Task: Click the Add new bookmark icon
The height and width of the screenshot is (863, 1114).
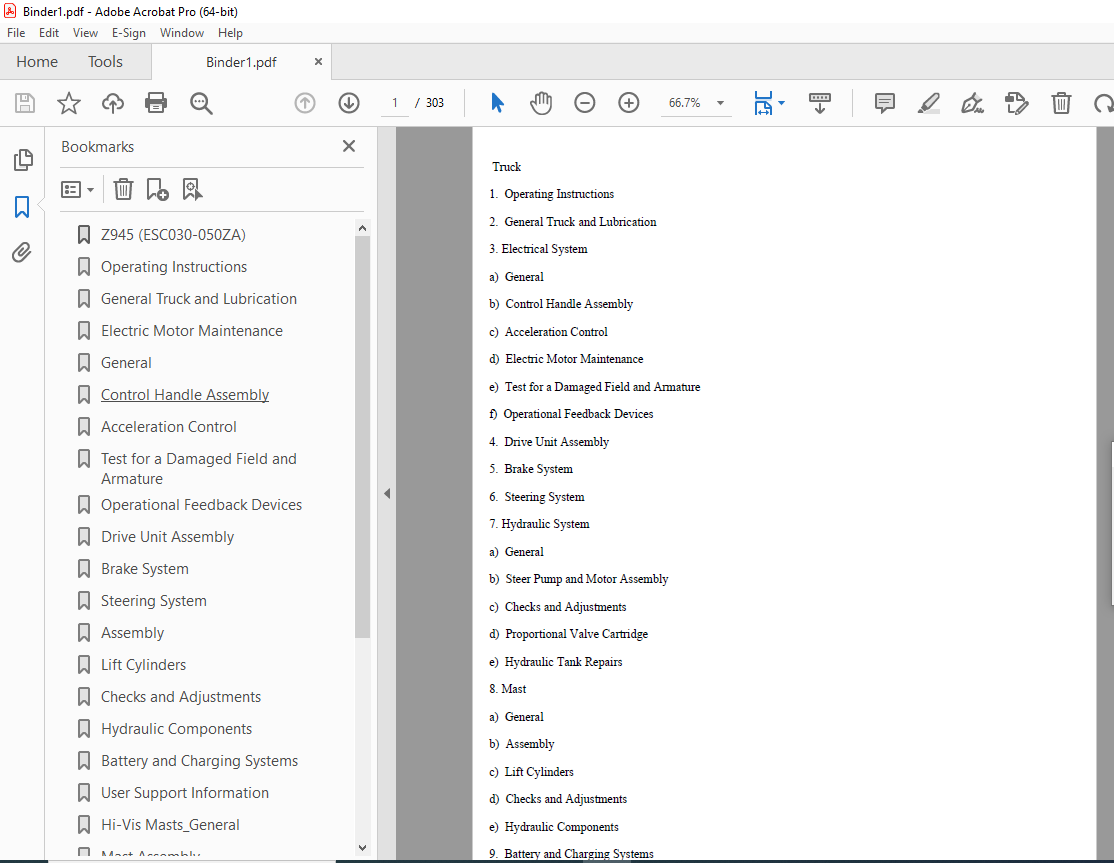Action: tap(157, 190)
